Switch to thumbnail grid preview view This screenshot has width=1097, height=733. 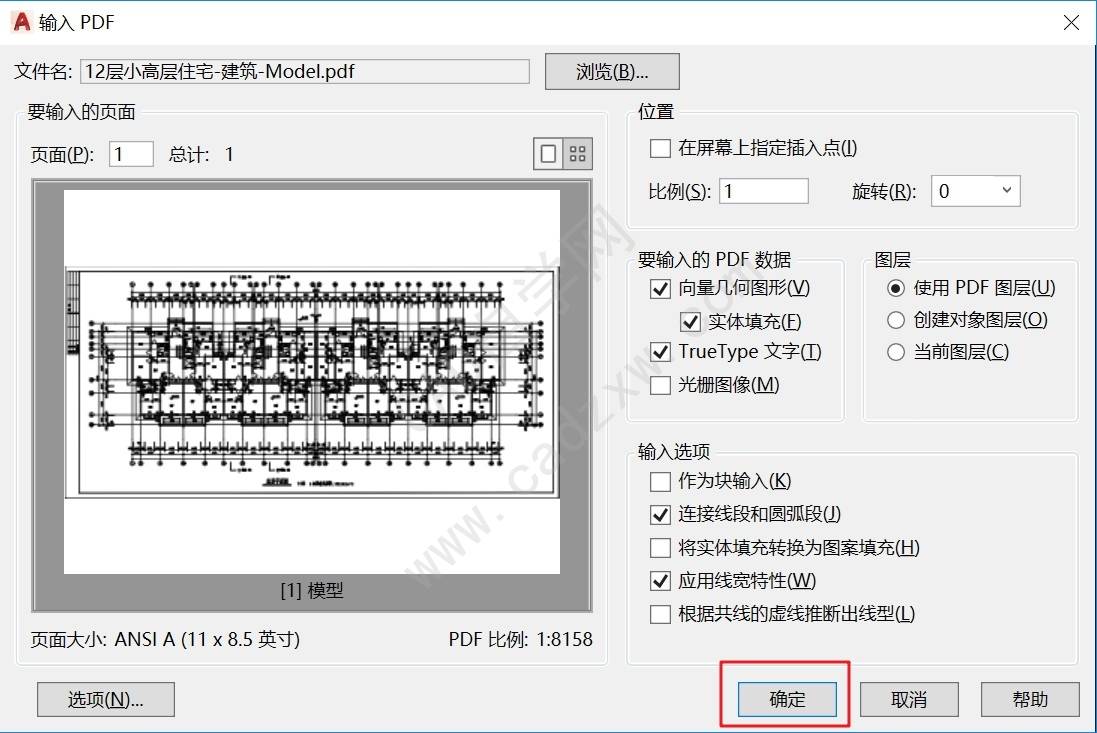click(x=578, y=154)
